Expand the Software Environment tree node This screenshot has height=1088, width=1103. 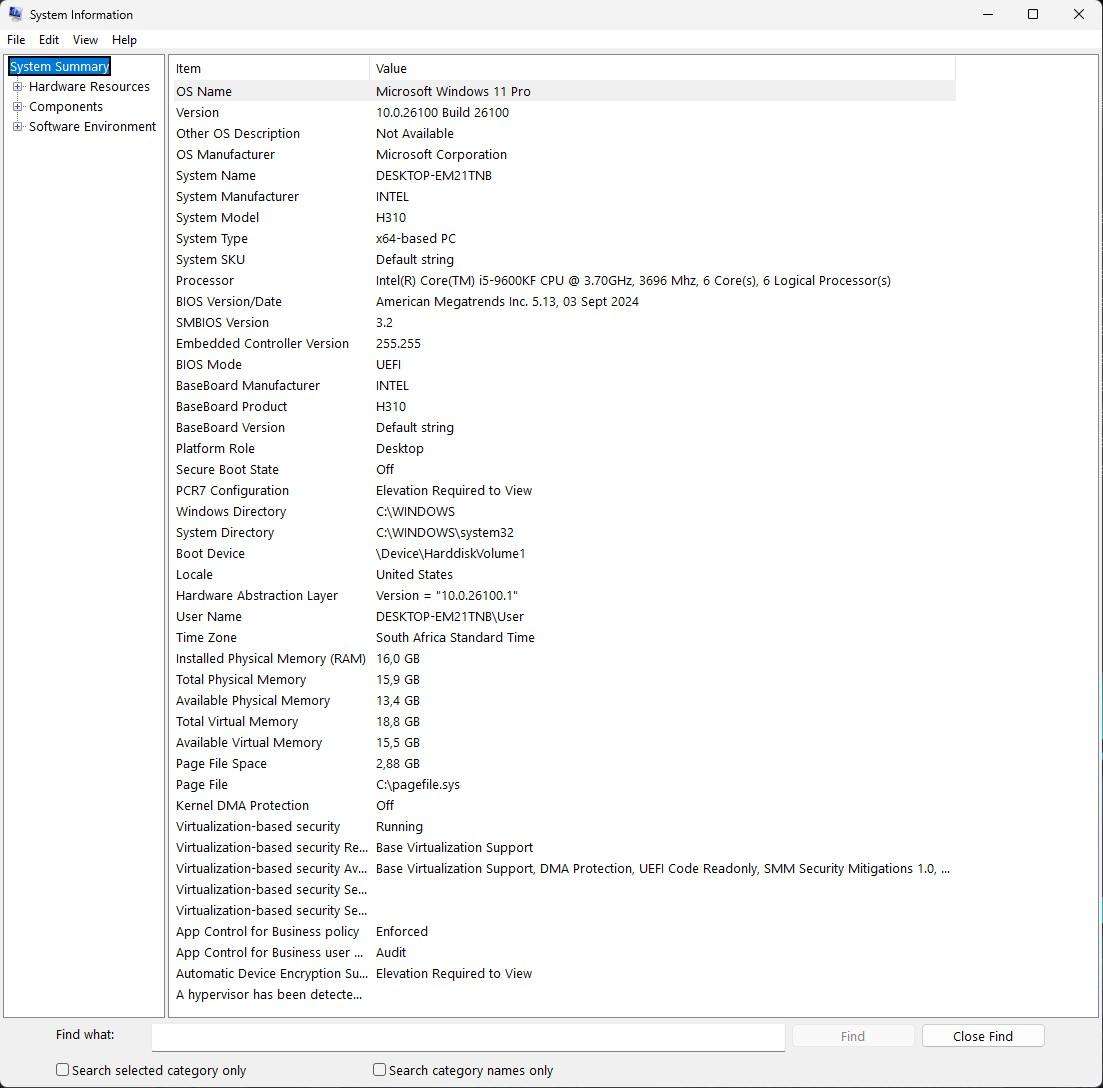pyautogui.click(x=17, y=127)
